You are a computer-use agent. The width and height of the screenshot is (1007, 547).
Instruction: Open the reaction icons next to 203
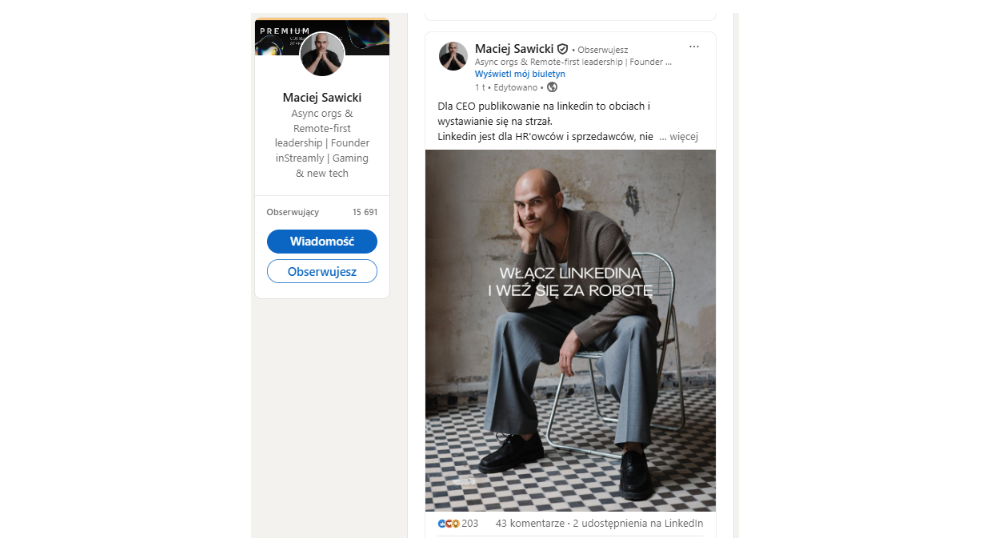(x=448, y=523)
